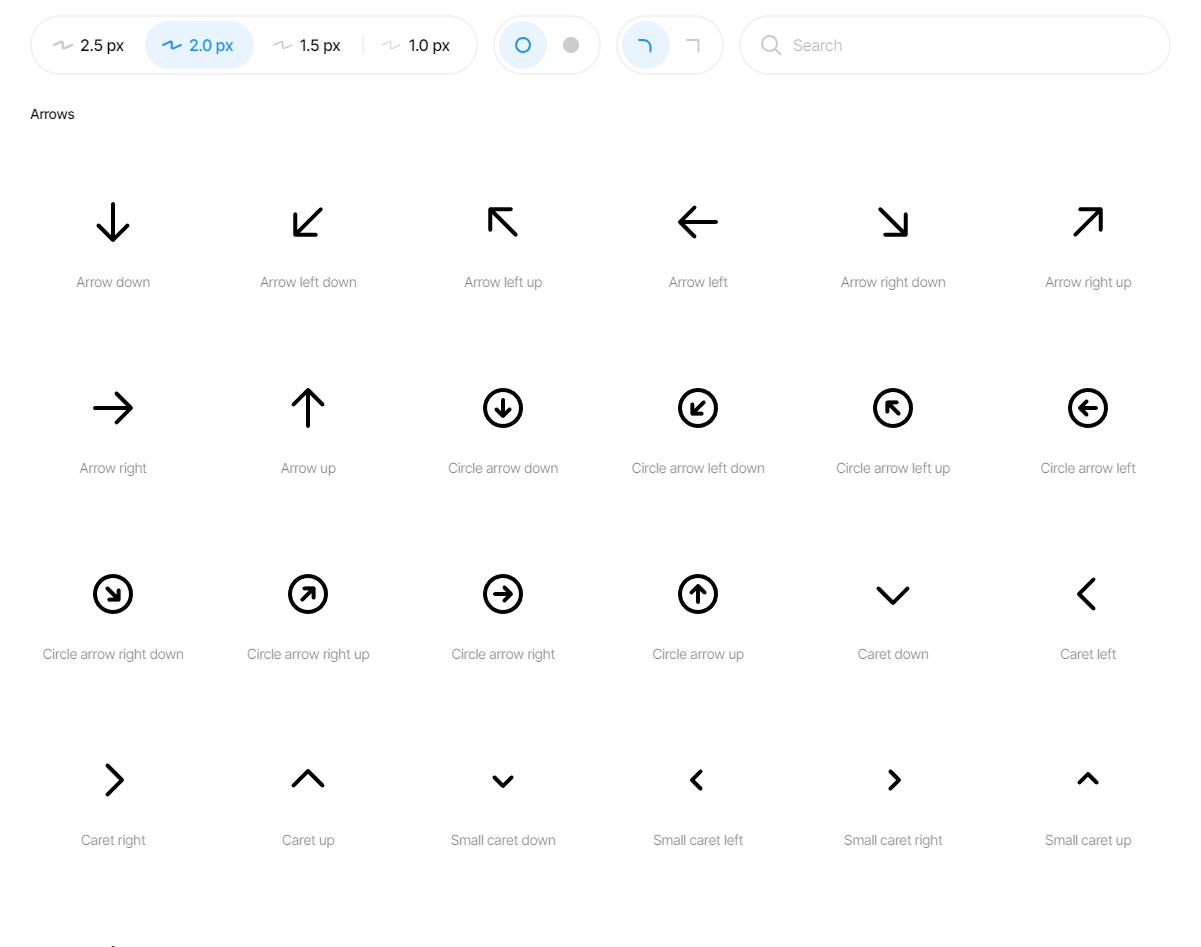Screen dimensions: 1201x947
Task: Select the Caret down icon
Action: tap(893, 595)
